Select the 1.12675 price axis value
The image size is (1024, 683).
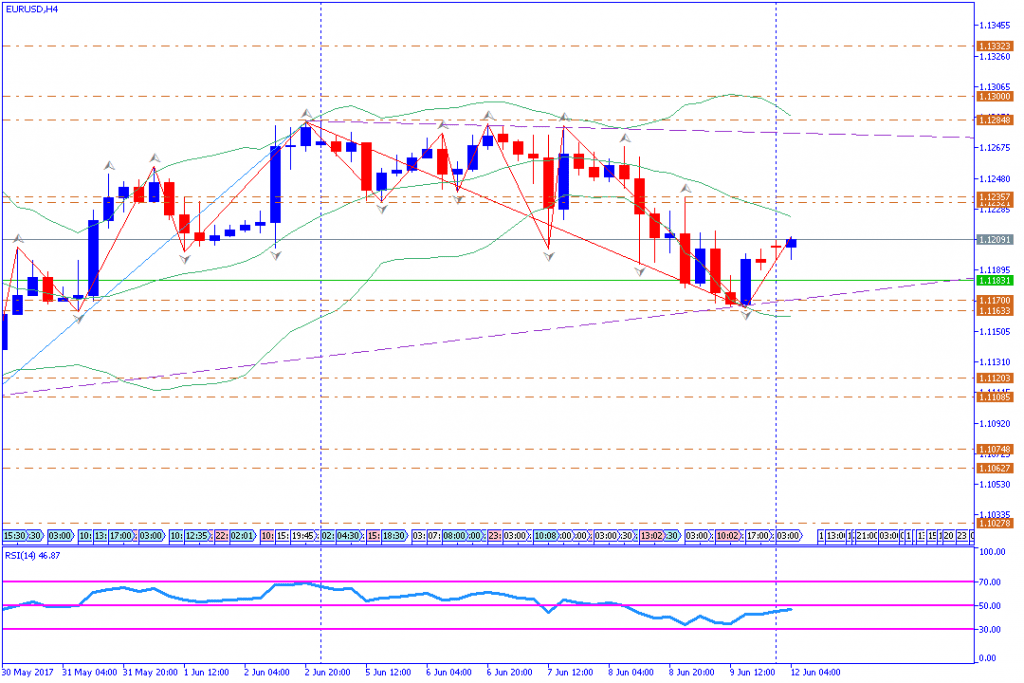[x=995, y=148]
